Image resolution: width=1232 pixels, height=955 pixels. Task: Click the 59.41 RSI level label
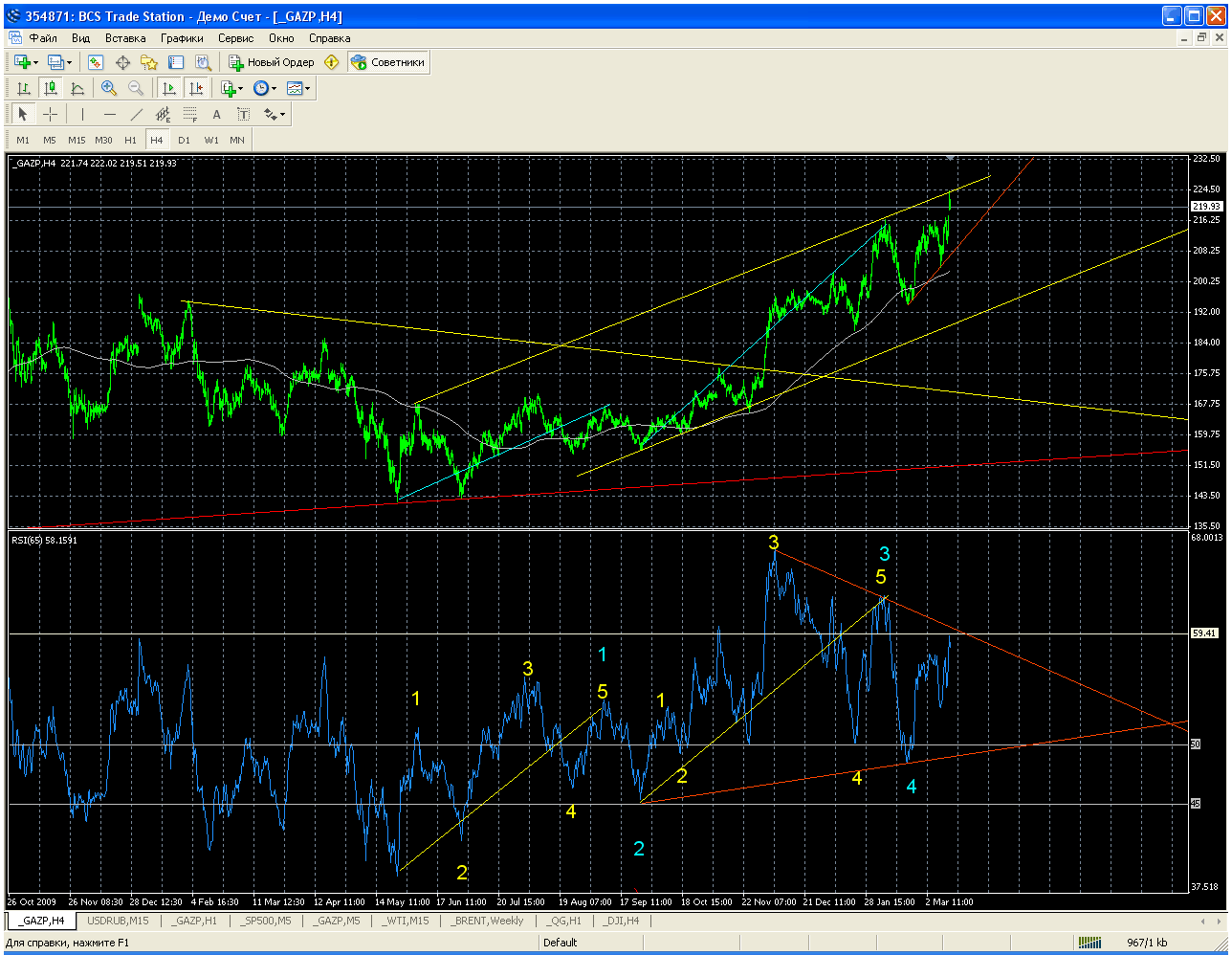1203,633
